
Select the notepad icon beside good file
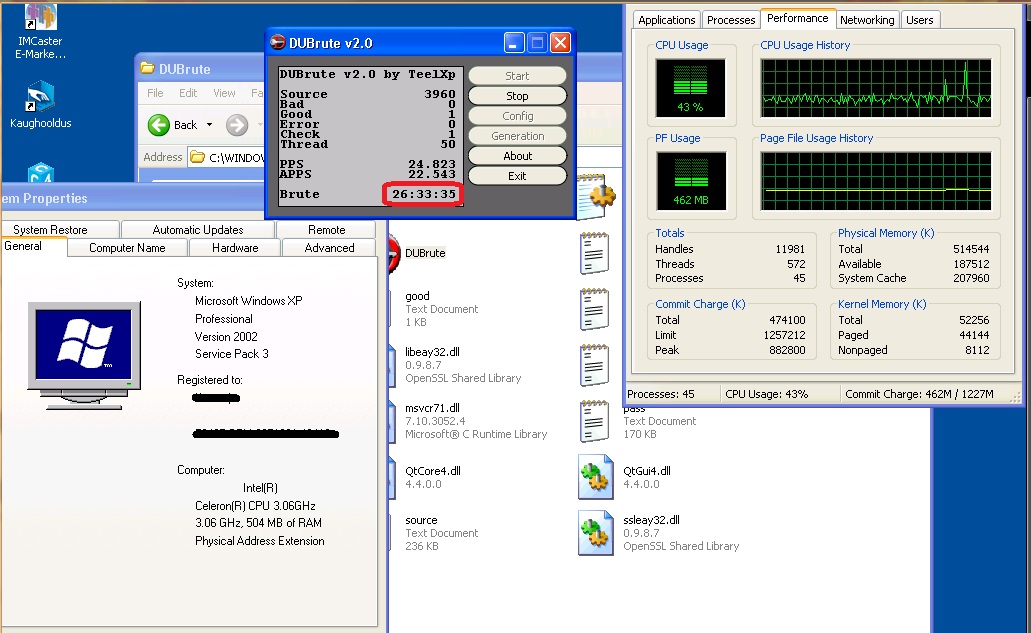[594, 310]
